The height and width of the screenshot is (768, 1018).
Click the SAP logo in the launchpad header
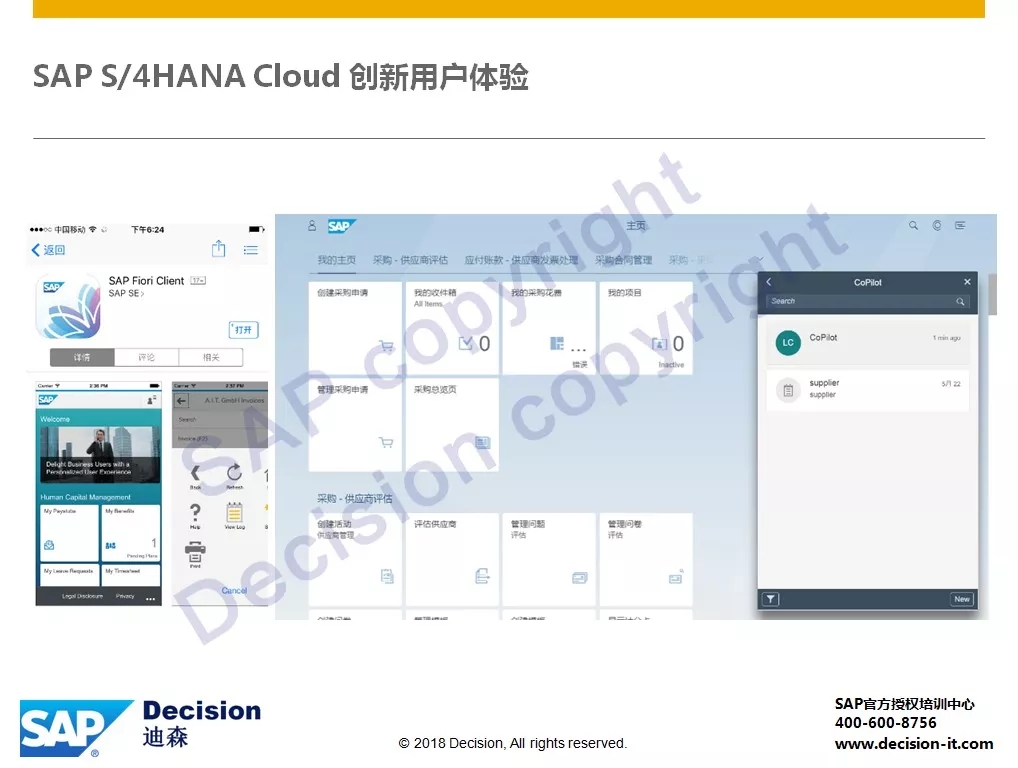[342, 226]
